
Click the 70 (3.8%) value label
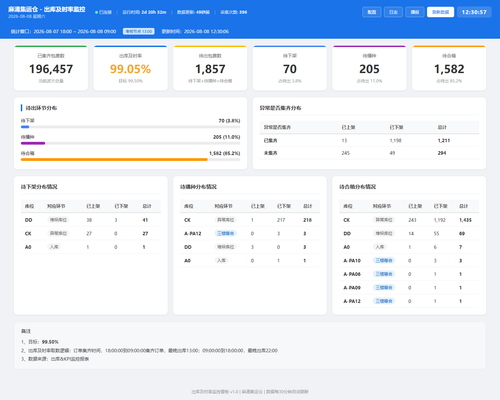[229, 121]
